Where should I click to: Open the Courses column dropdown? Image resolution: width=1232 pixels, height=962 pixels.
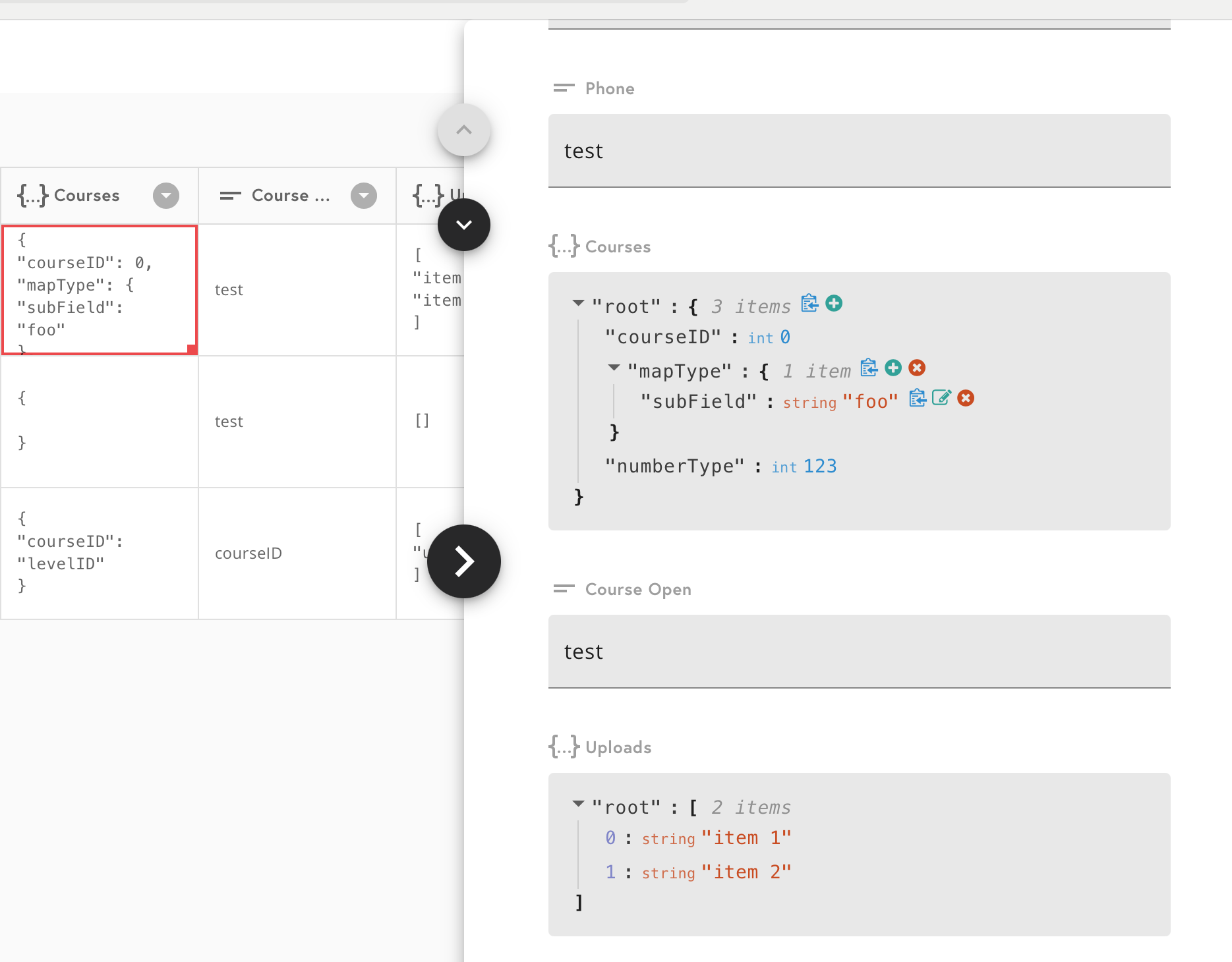tap(165, 195)
